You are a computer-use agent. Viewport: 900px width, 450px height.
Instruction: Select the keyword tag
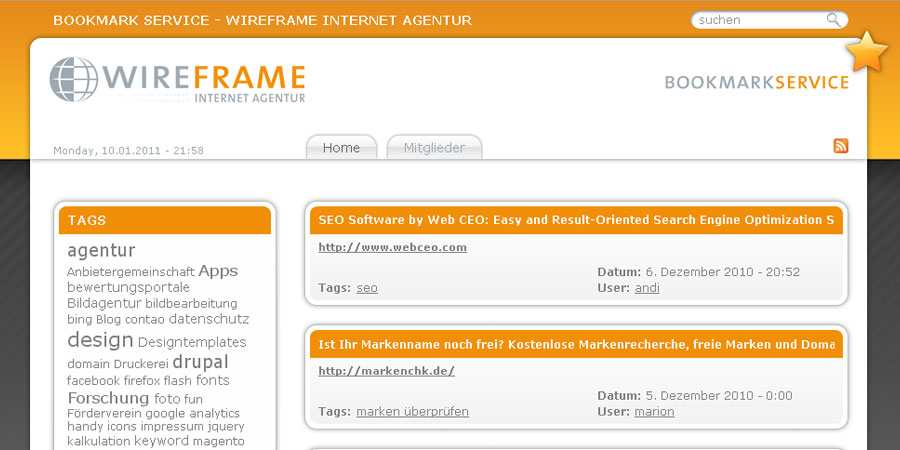click(162, 441)
